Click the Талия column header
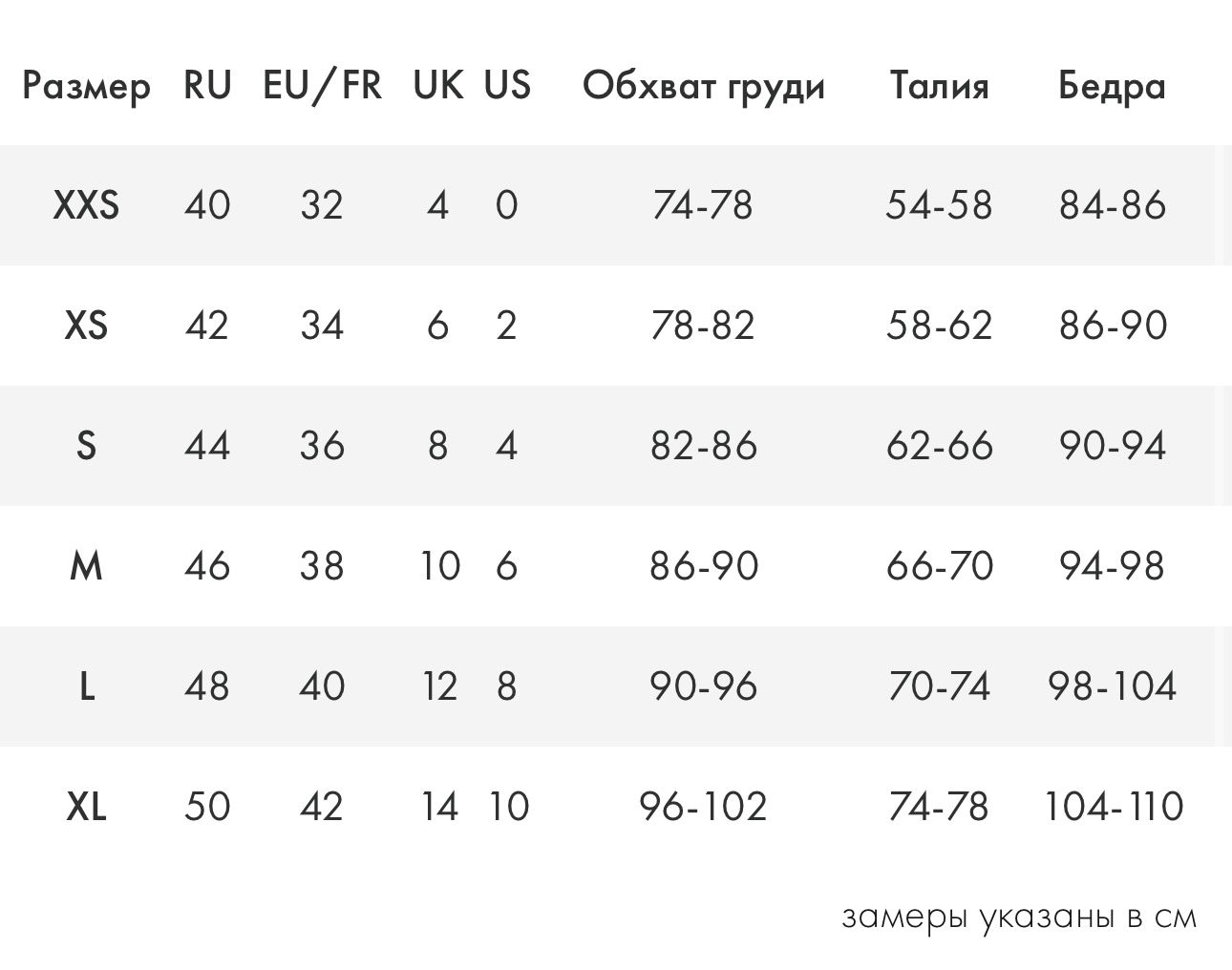 point(940,87)
